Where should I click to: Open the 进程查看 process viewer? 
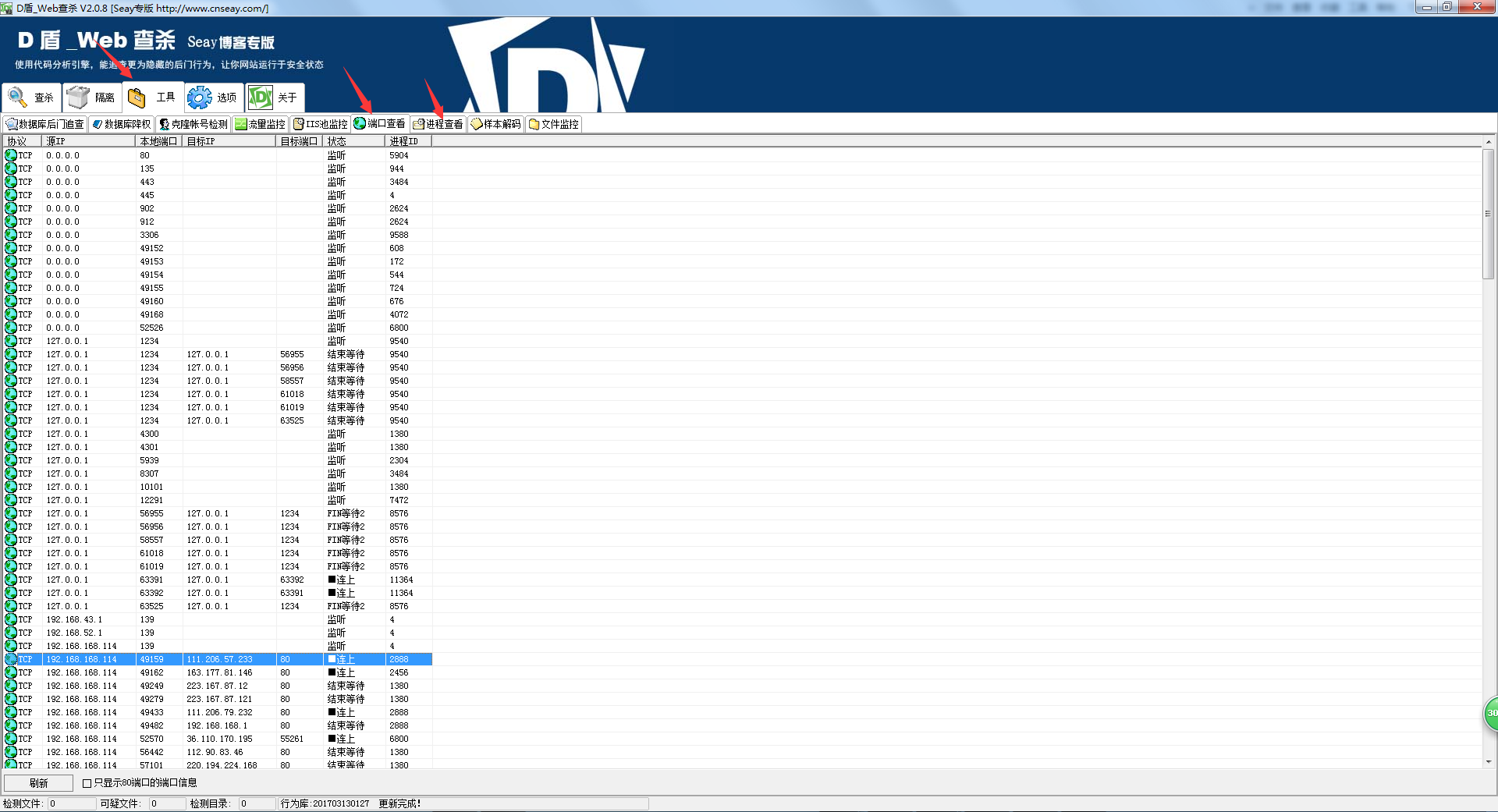pos(438,124)
